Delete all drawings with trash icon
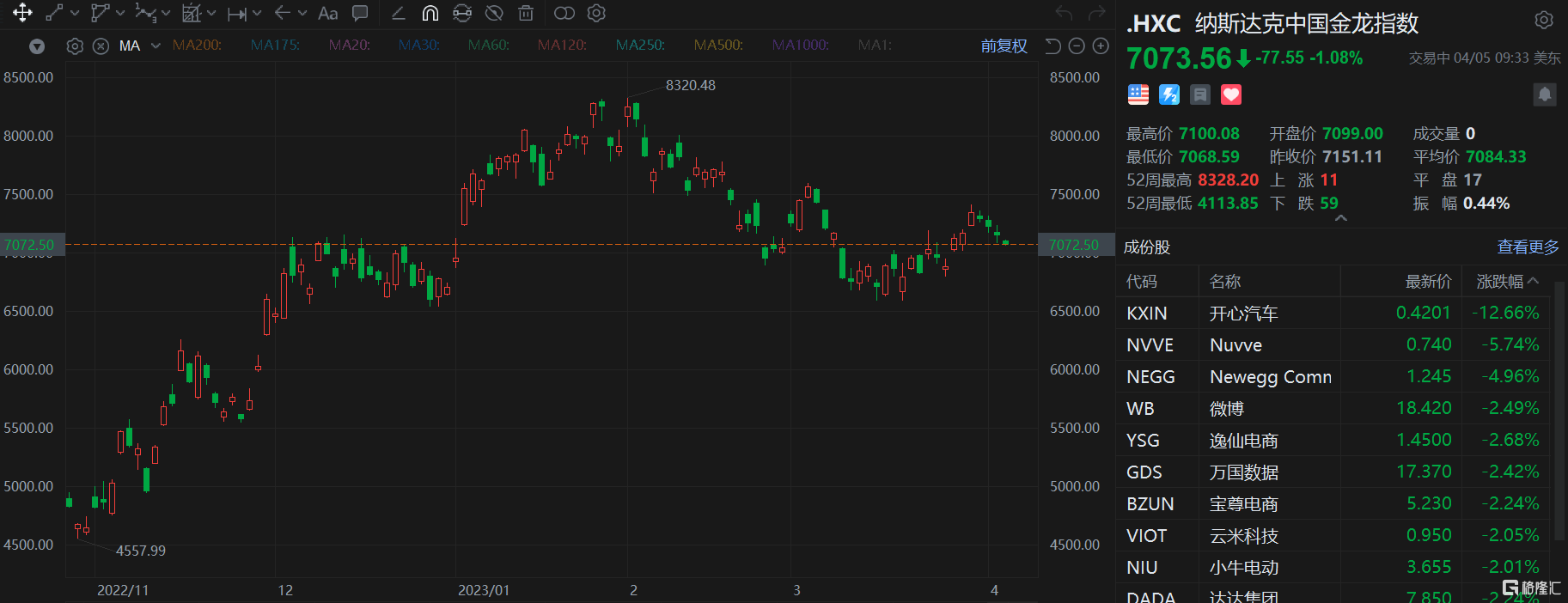 click(526, 13)
